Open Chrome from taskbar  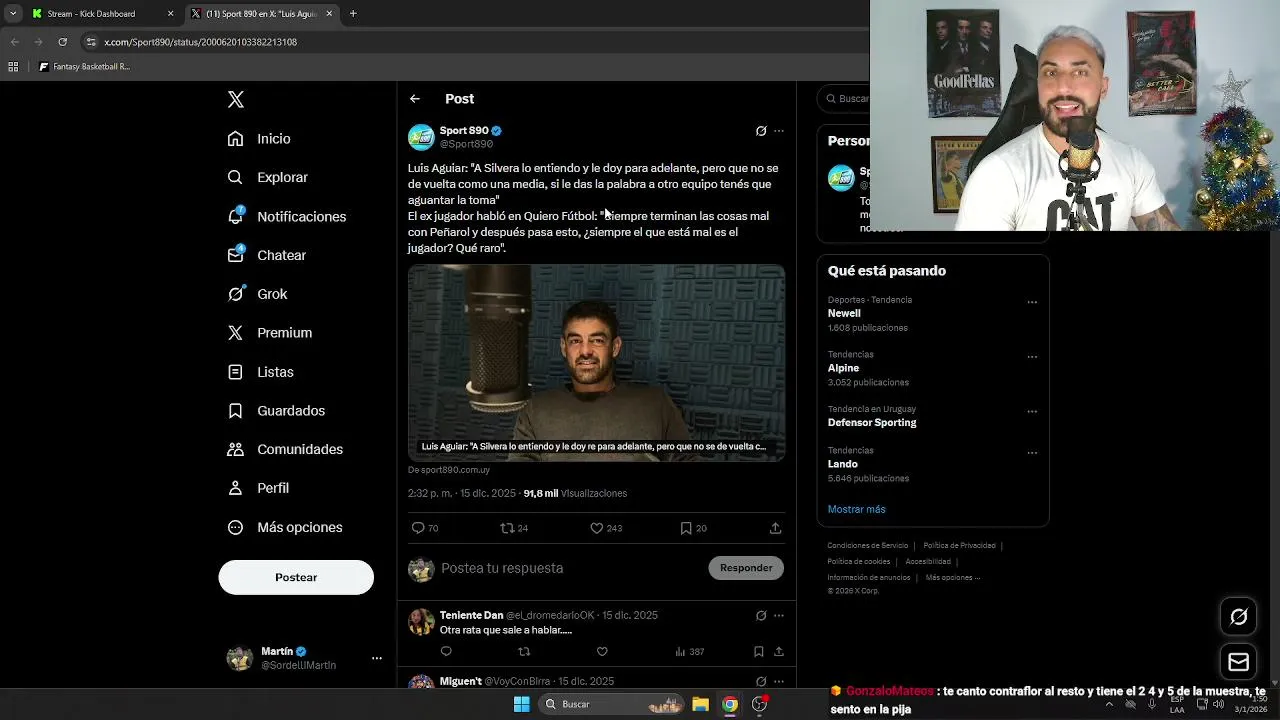(x=730, y=704)
